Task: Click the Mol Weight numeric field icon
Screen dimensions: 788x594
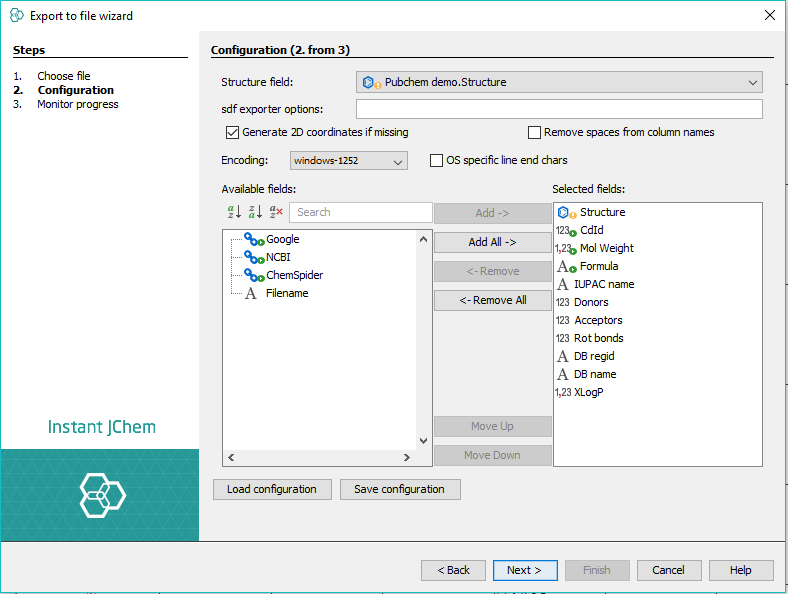Action: point(566,248)
